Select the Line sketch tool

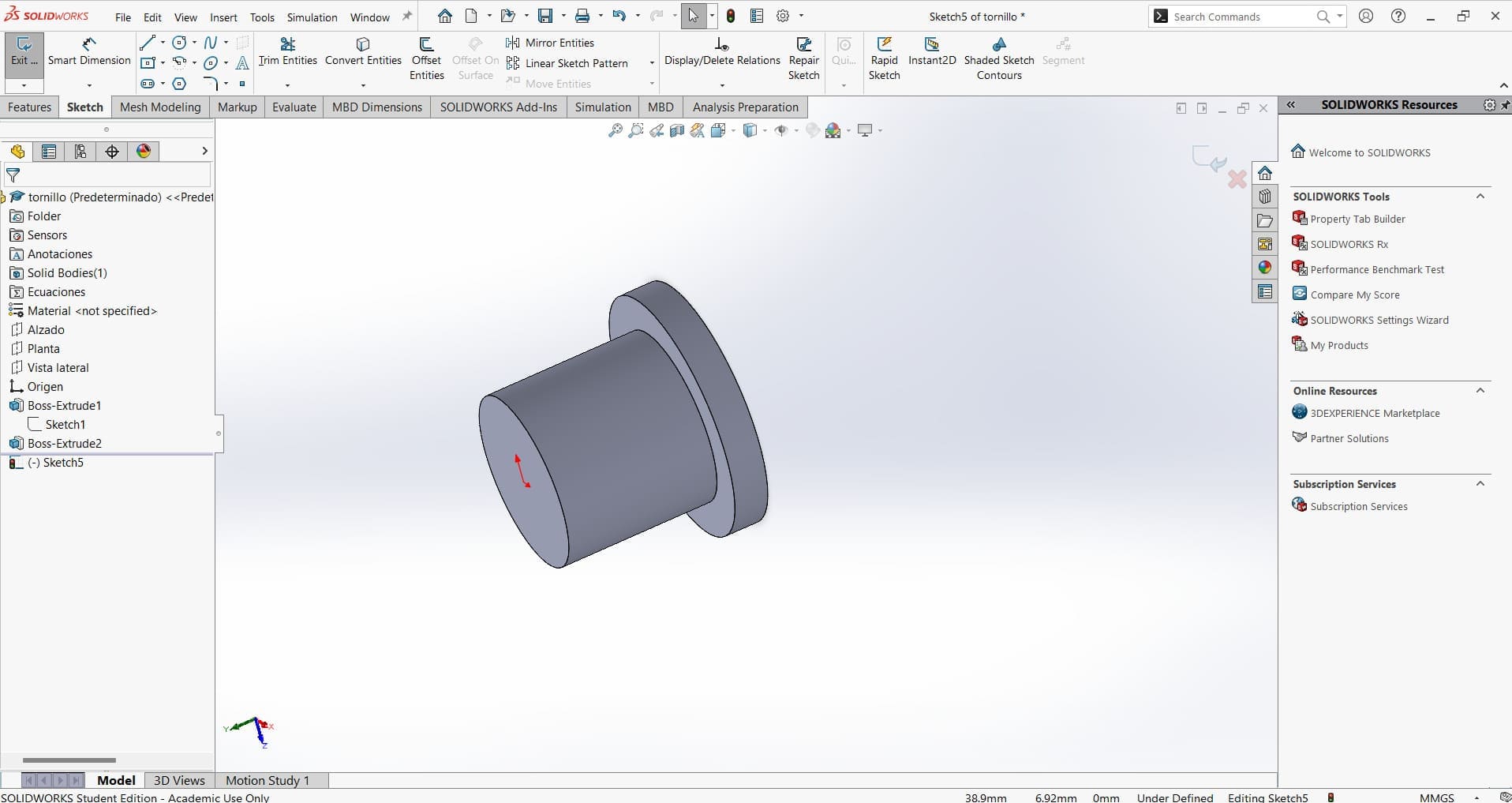[x=148, y=43]
